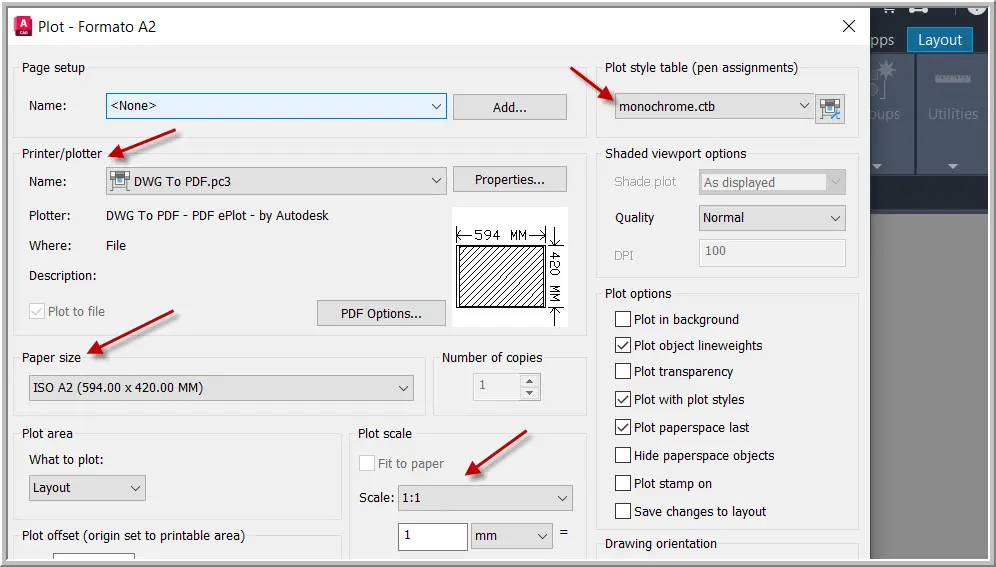Uncheck Plot object lineweights
Viewport: 996px width, 567px height.
623,345
